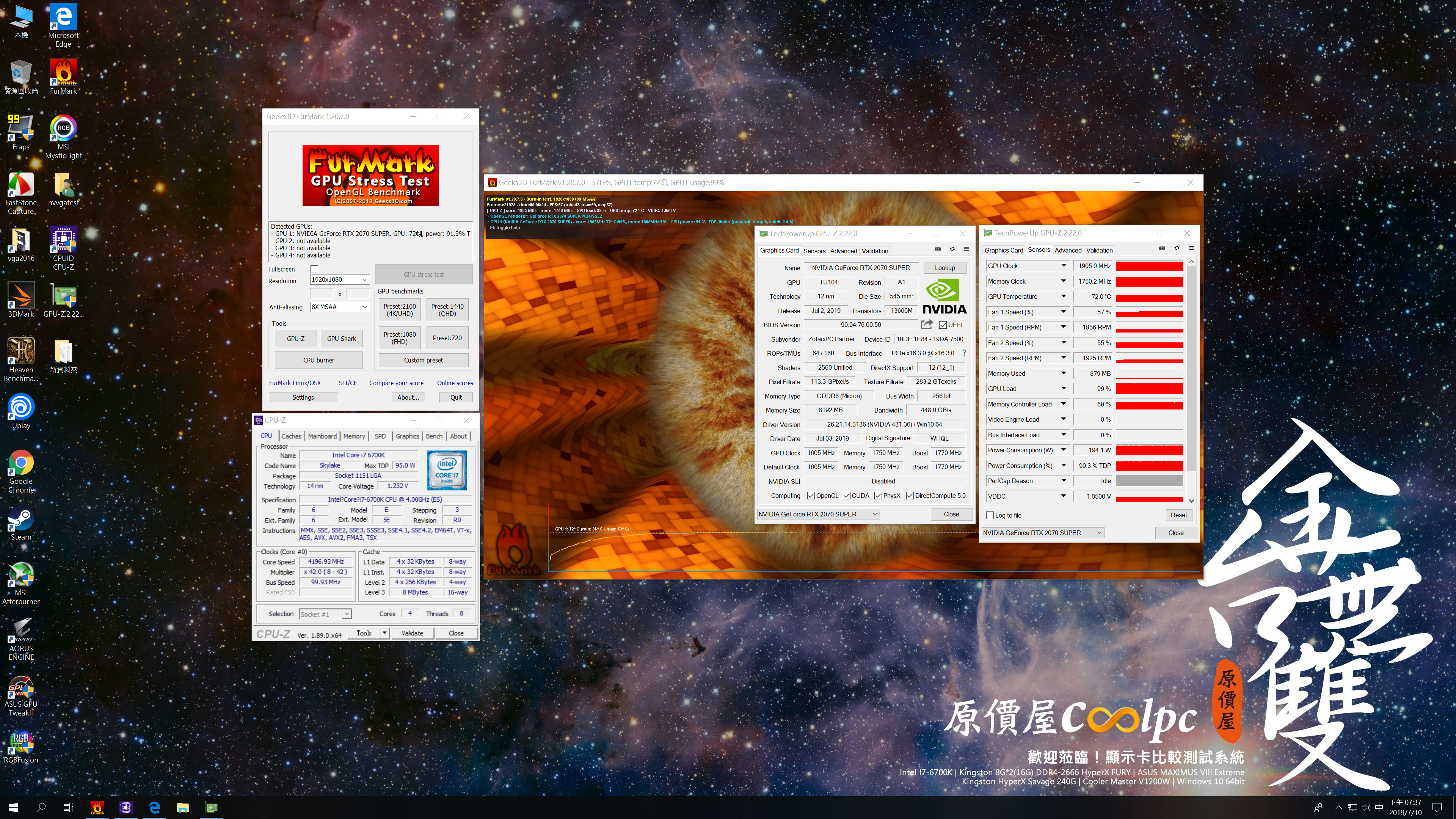
Task: Toggle the Fullscreen checkbox in FurMark
Action: (x=314, y=270)
